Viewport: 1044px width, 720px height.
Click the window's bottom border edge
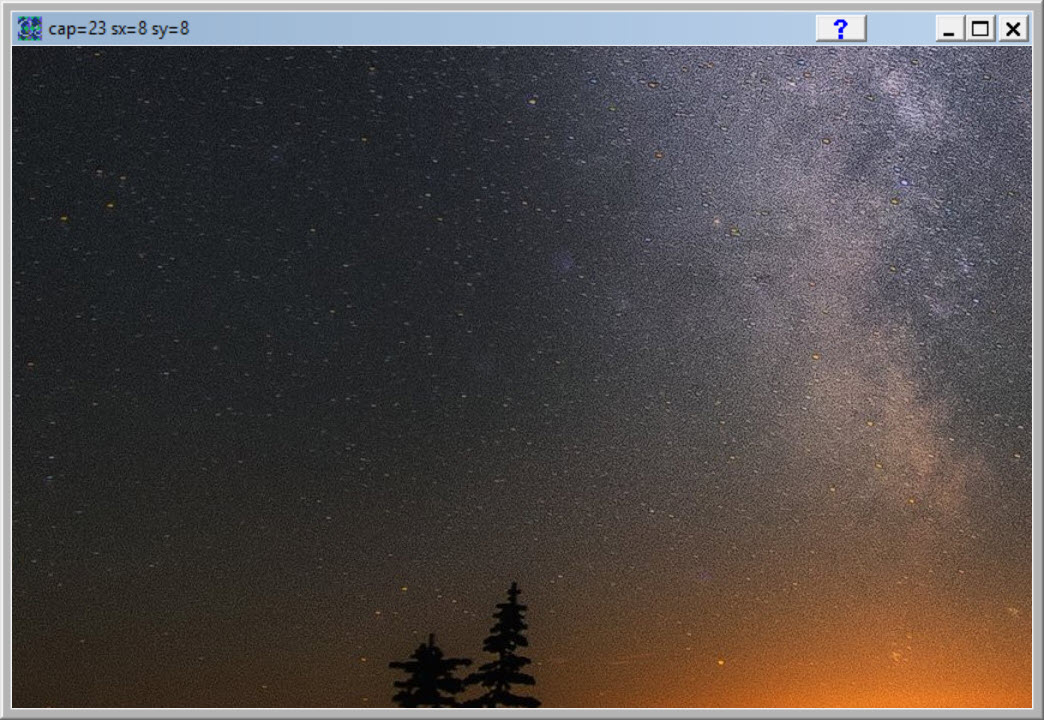click(521, 713)
